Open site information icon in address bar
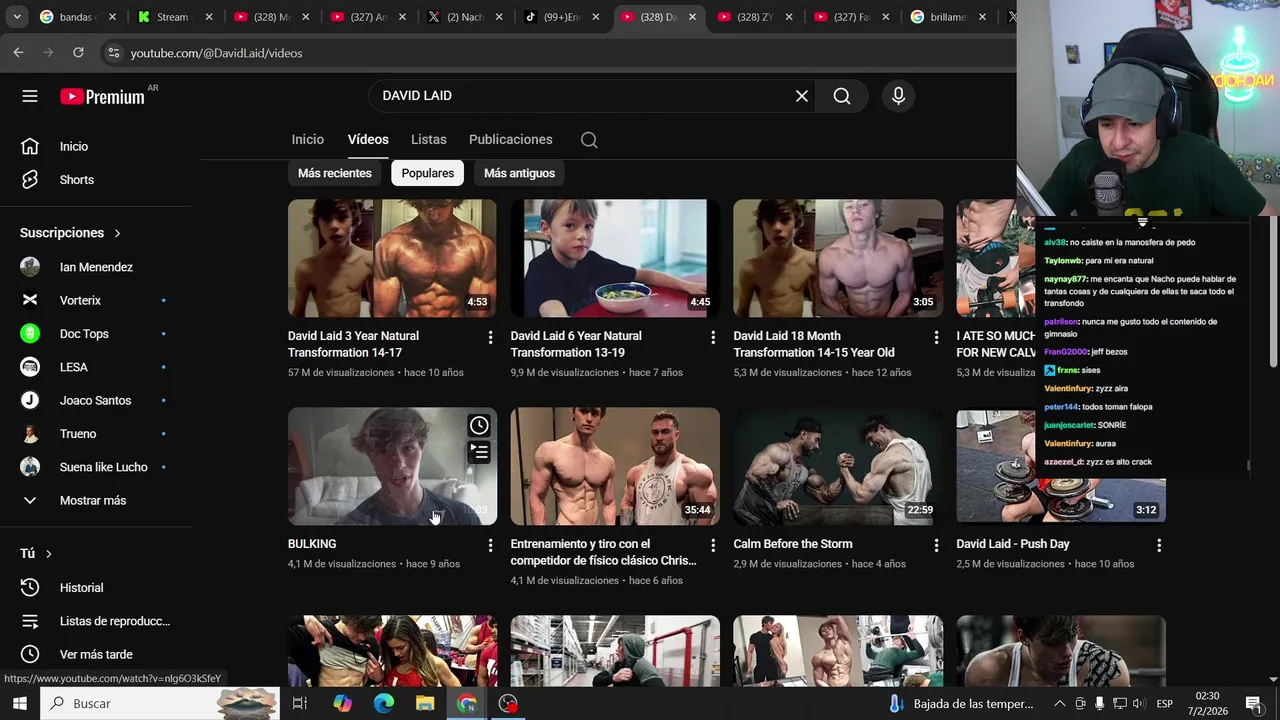The image size is (1280, 720). pos(113,53)
